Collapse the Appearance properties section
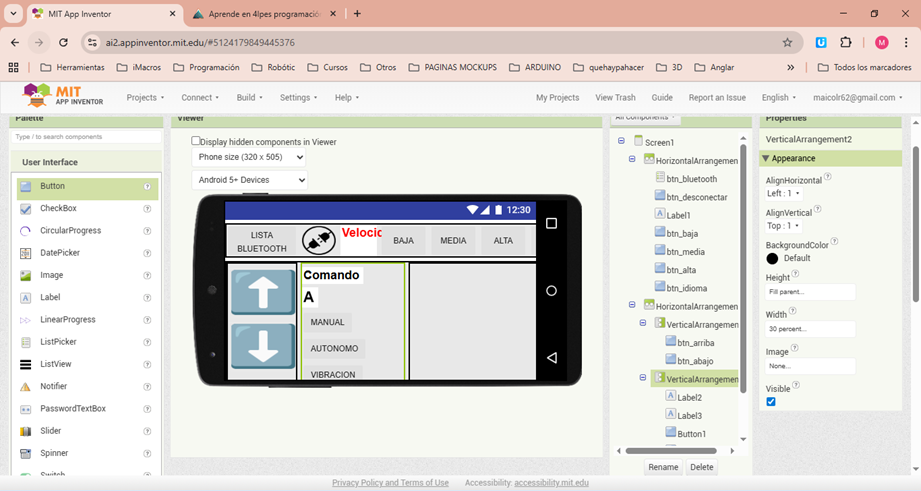Screen dimensions: 921x491 (766, 158)
